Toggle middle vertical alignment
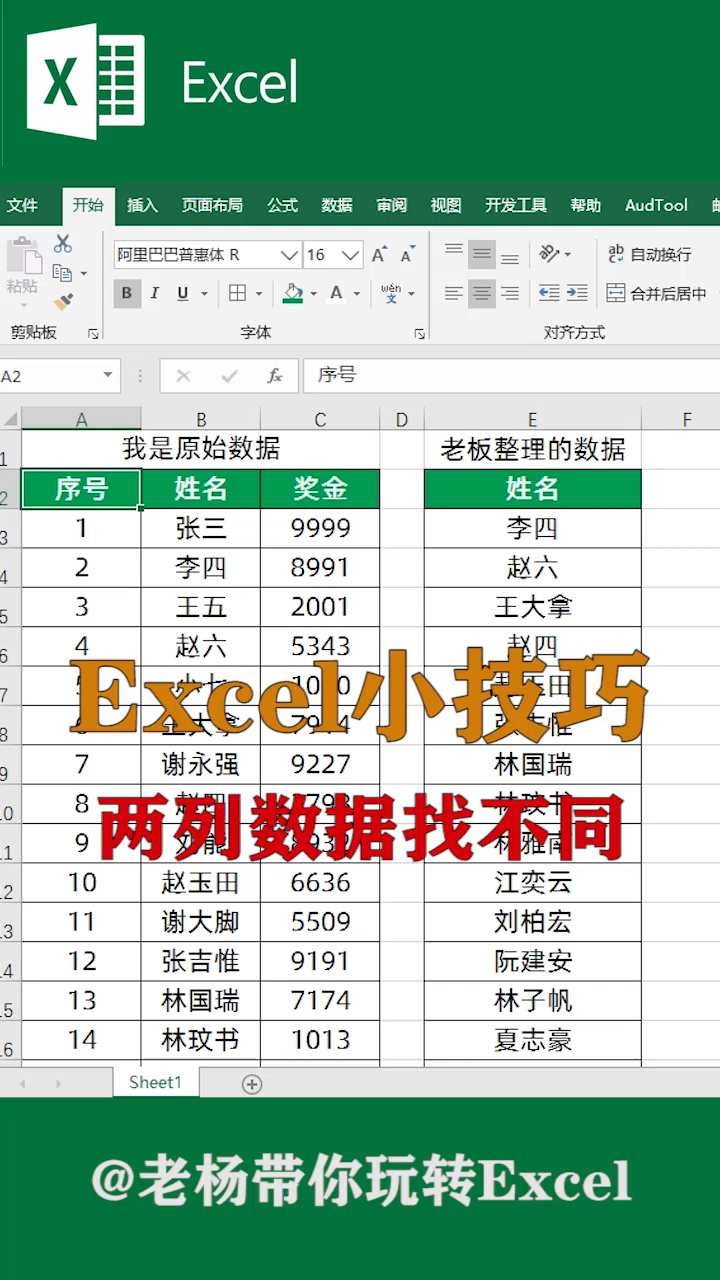Screen dimensions: 720x1280 coord(482,255)
